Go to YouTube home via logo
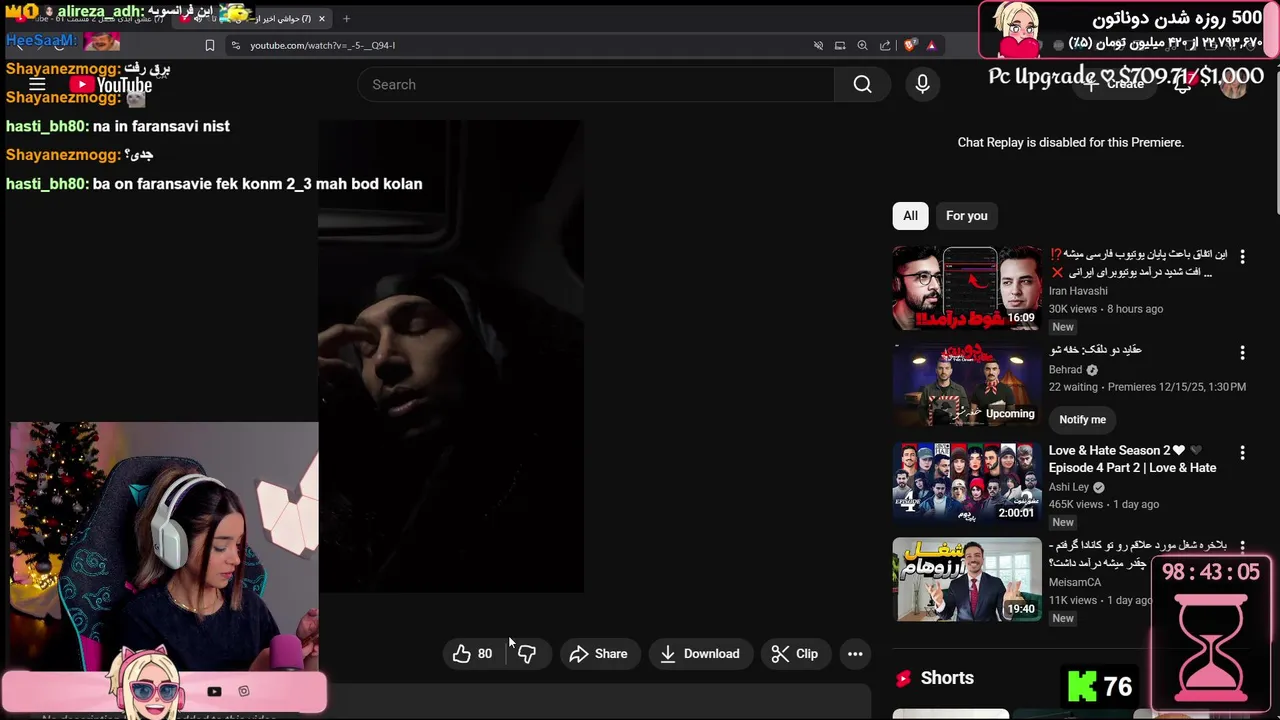1280x720 pixels. [x=111, y=85]
